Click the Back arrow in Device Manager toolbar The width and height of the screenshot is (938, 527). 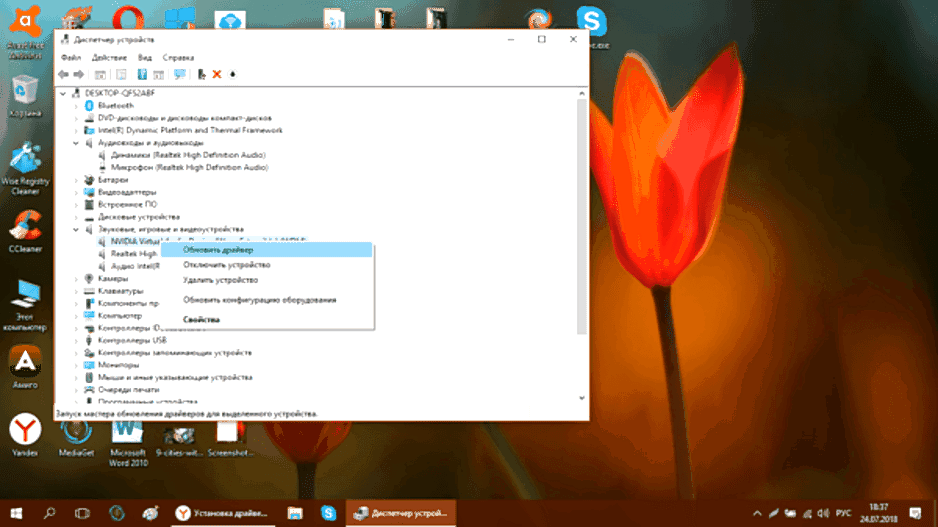click(x=63, y=75)
